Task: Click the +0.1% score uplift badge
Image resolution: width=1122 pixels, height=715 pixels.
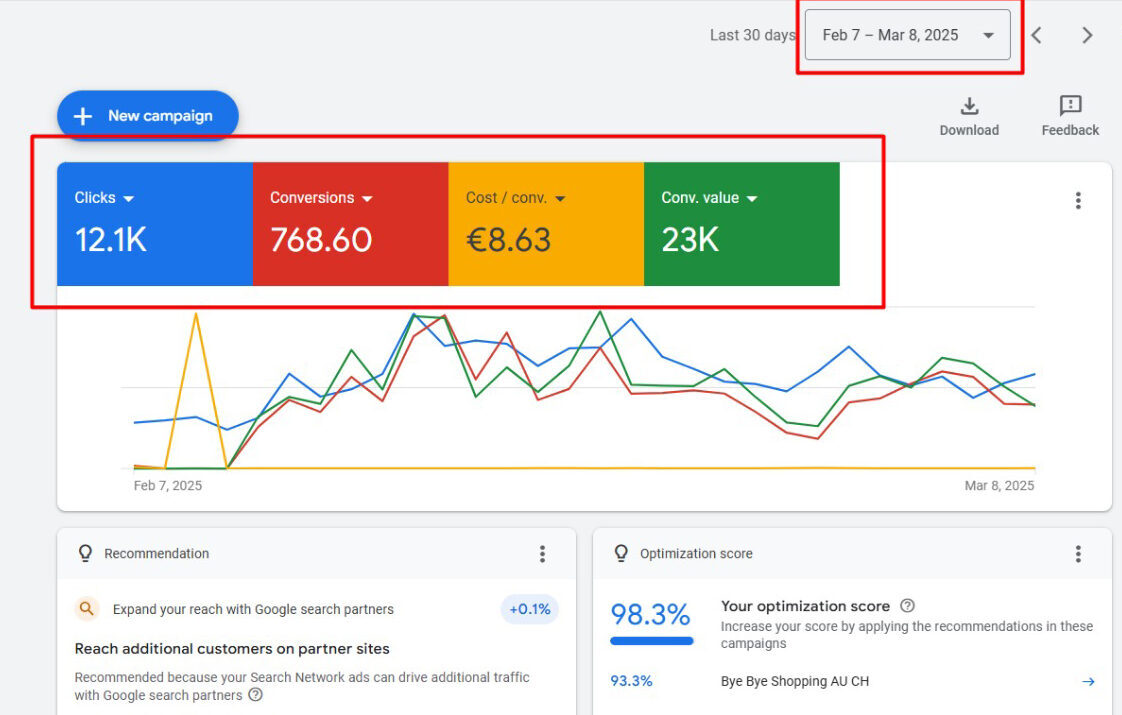Action: [x=530, y=609]
